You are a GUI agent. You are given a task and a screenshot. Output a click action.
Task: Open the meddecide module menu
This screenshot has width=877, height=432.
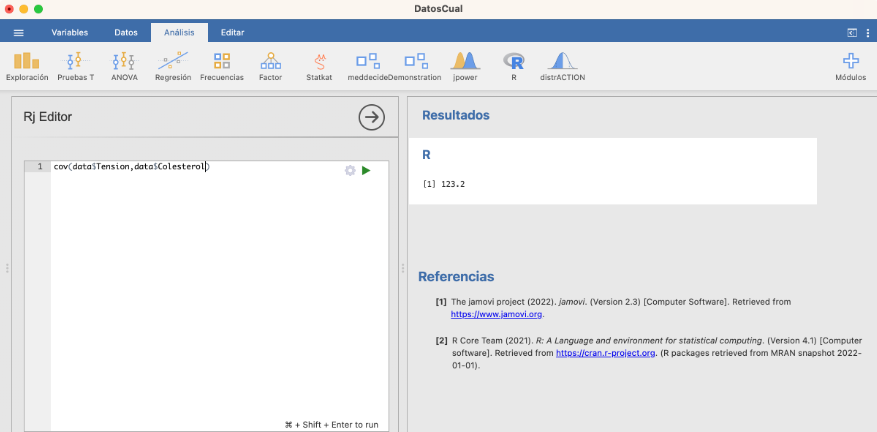point(367,66)
